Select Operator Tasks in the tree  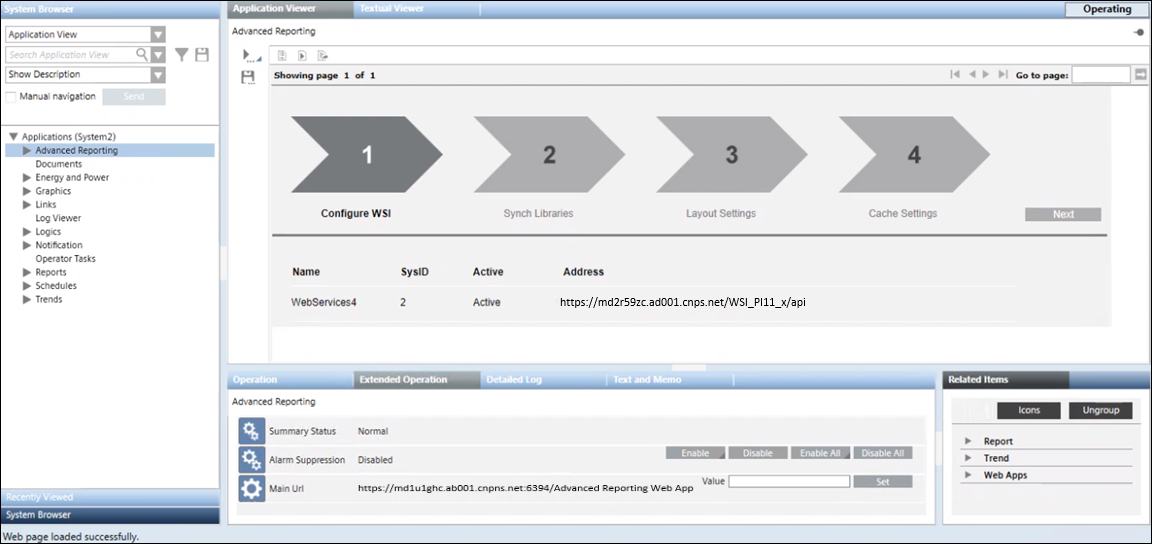[x=66, y=259]
